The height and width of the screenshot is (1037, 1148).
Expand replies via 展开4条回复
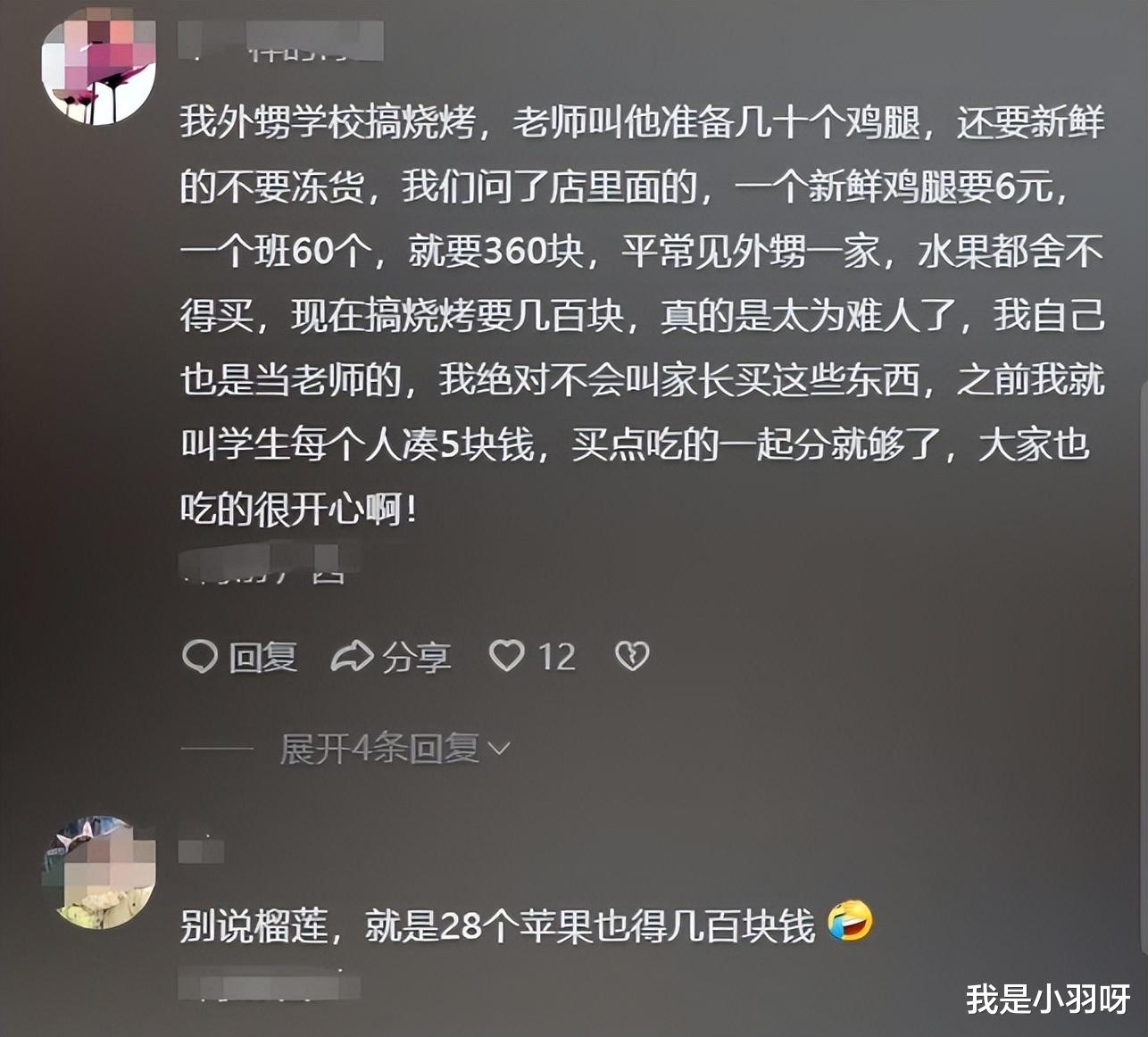[x=395, y=749]
